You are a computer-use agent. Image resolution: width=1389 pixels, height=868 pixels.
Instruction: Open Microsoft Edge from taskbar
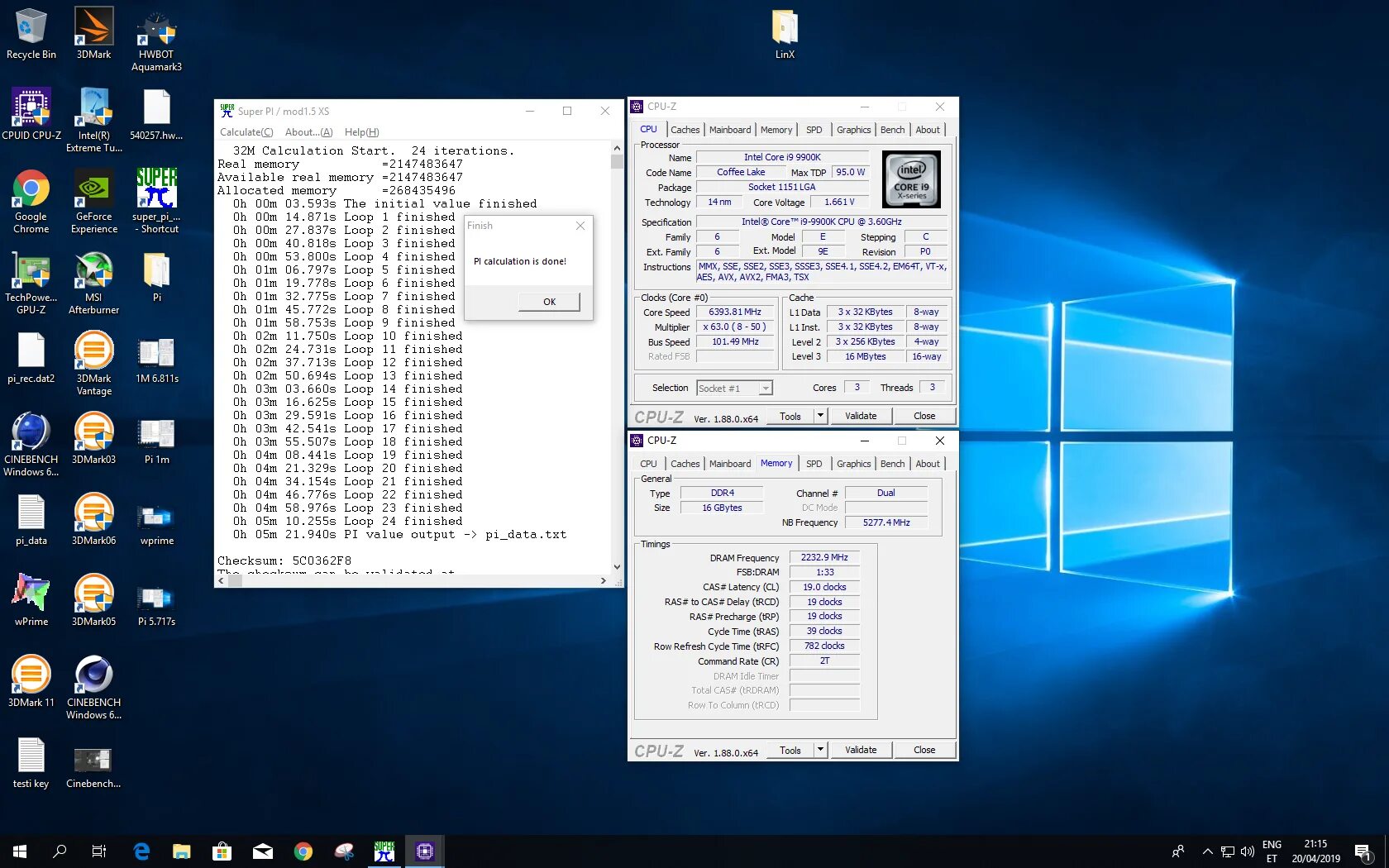(141, 851)
